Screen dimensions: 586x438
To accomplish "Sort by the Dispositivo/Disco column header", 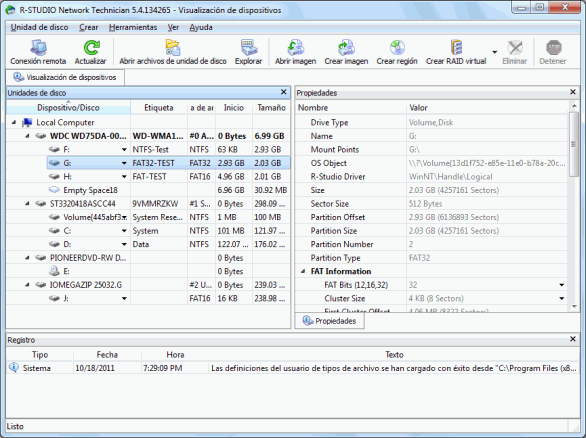I will coord(68,108).
